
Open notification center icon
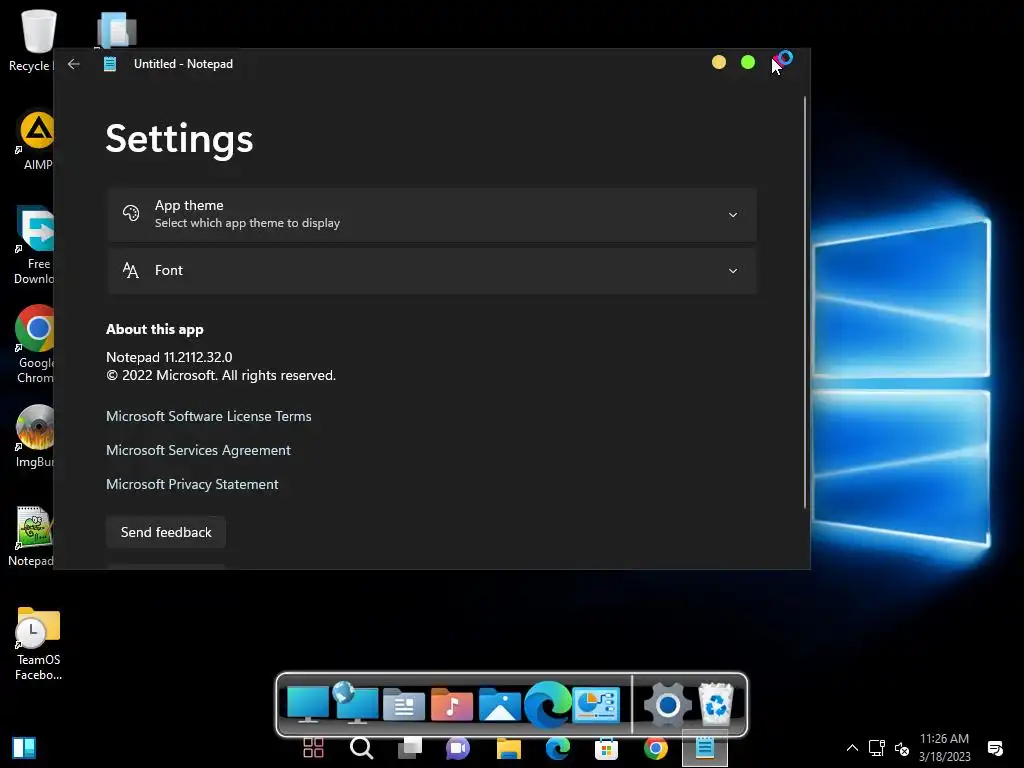(995, 748)
